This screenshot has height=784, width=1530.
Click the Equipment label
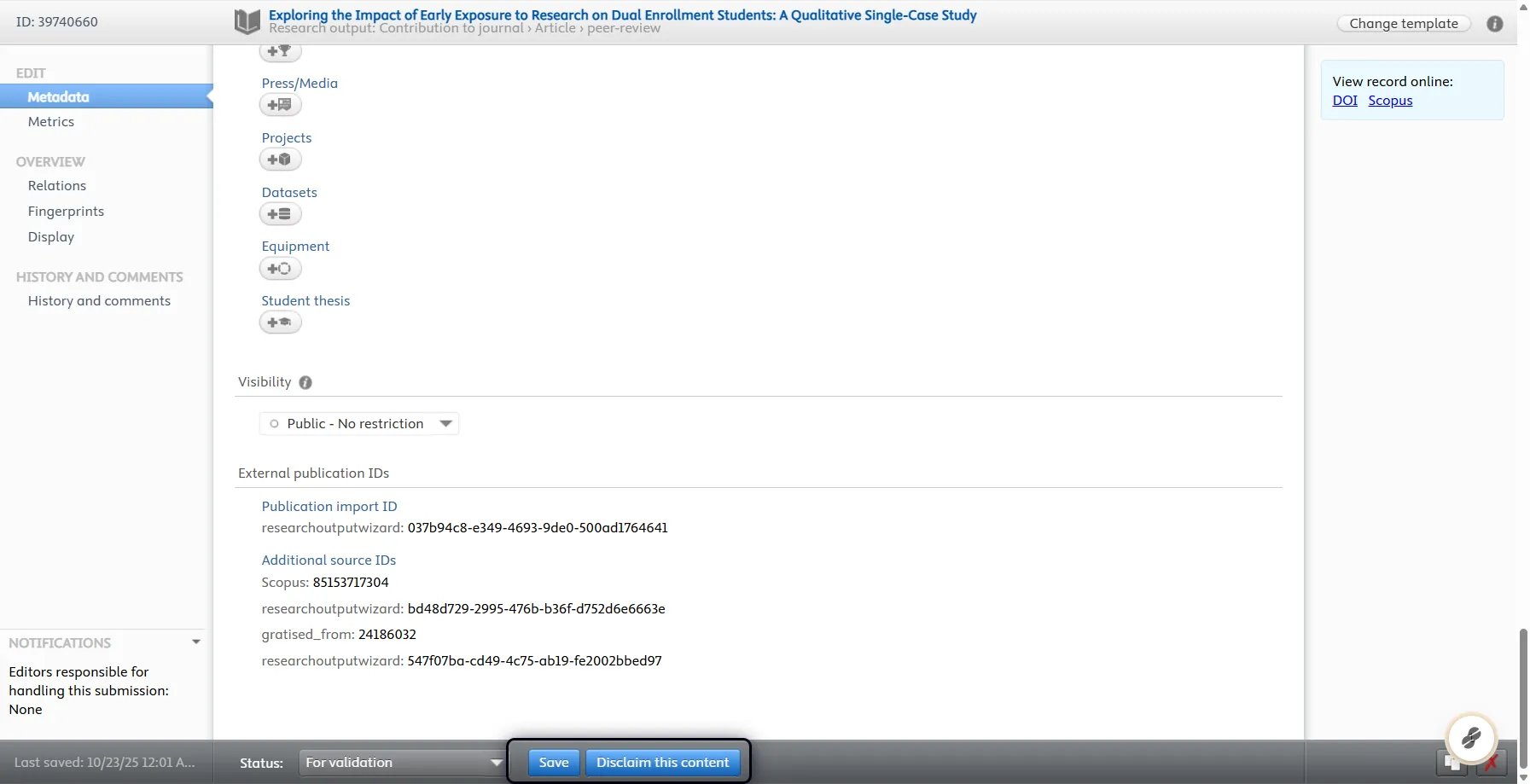[x=295, y=247]
